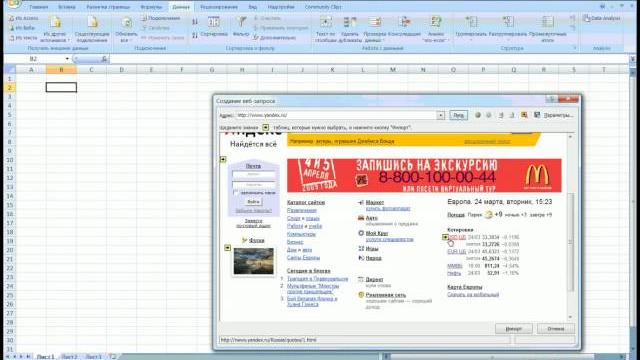This screenshot has height=360, width=640.
Task: Stop page loading in web query dialog
Action: tap(501, 115)
